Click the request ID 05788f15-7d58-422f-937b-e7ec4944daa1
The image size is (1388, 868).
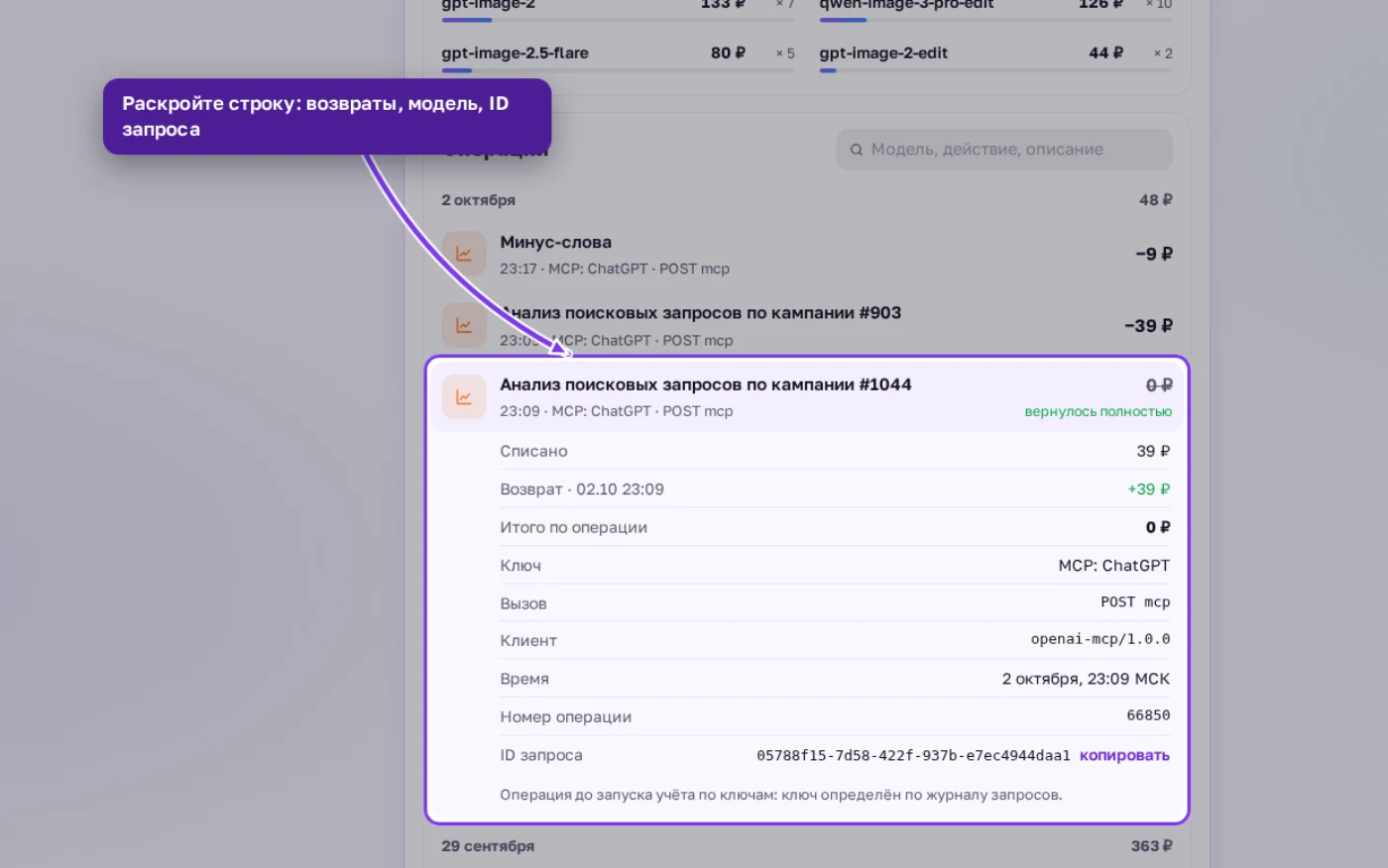913,755
